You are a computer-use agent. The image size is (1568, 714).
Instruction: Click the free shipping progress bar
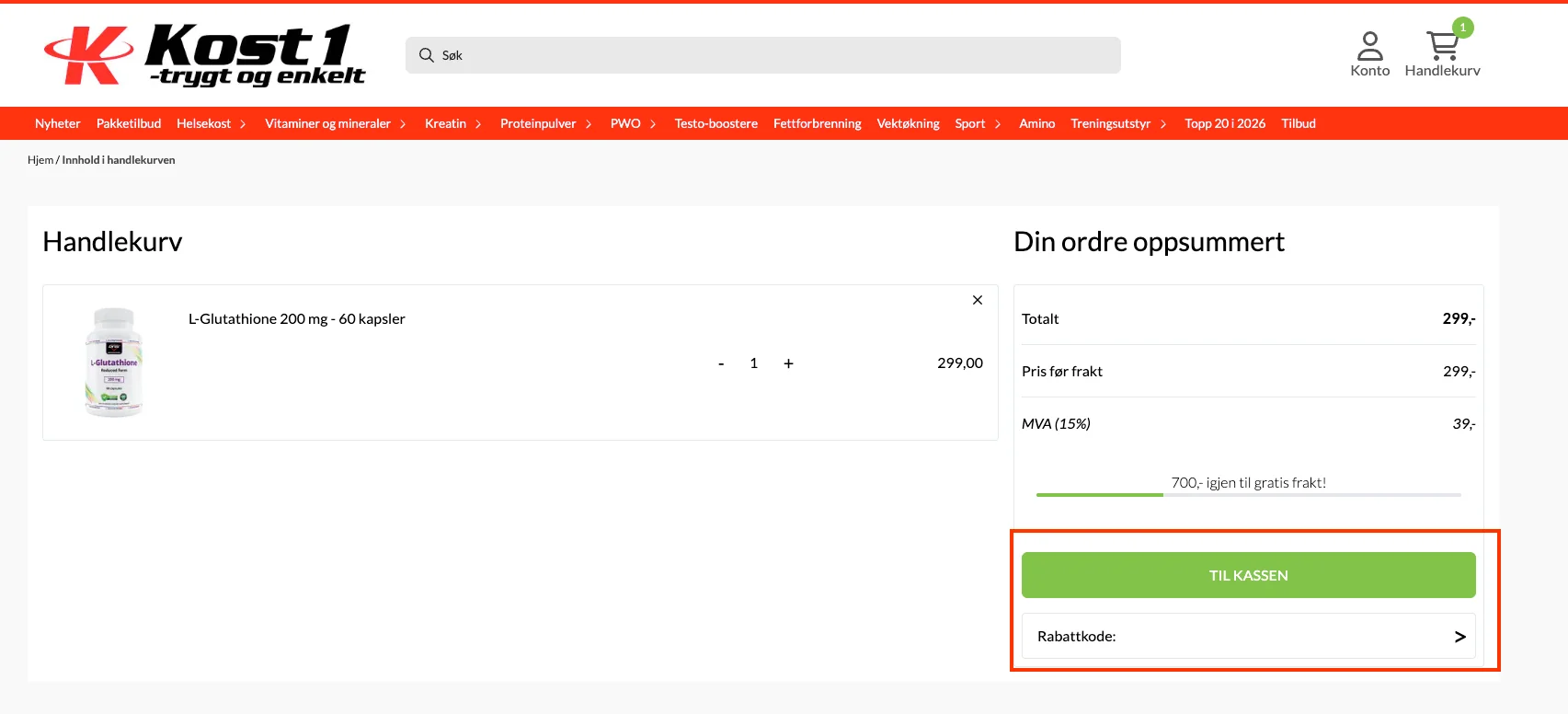click(1249, 495)
